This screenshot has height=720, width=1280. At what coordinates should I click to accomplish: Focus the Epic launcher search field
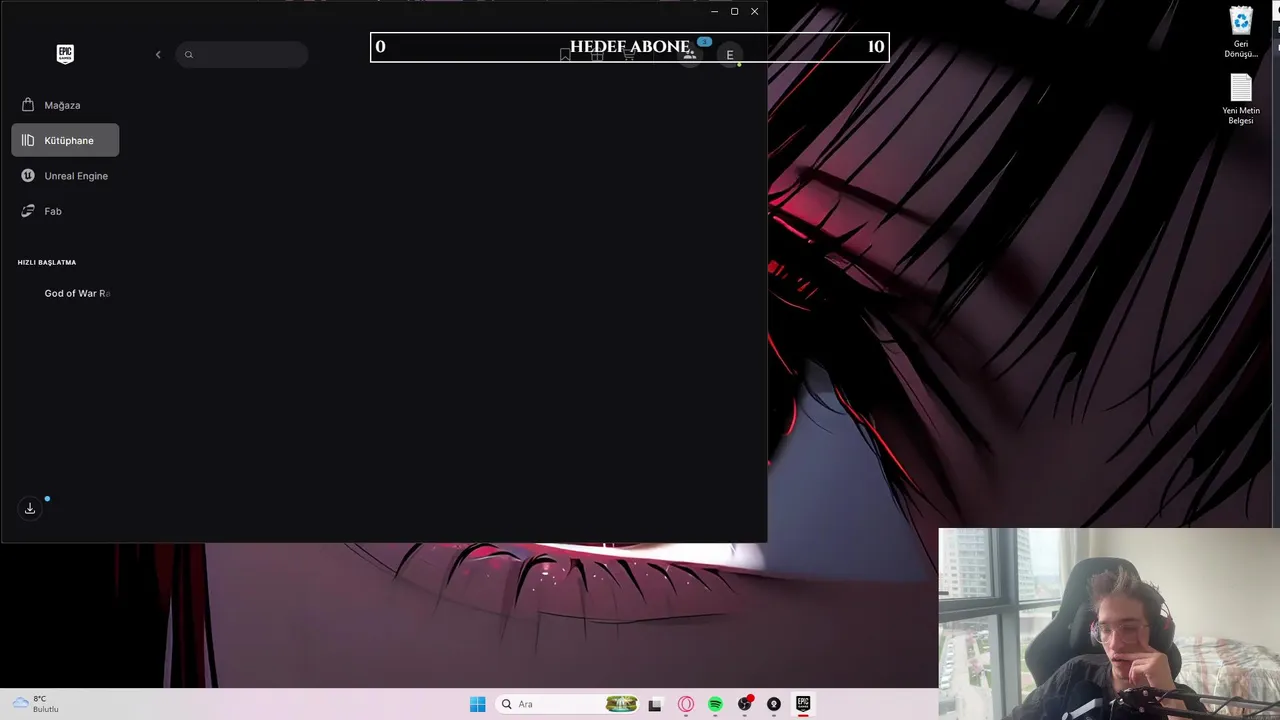tap(242, 54)
